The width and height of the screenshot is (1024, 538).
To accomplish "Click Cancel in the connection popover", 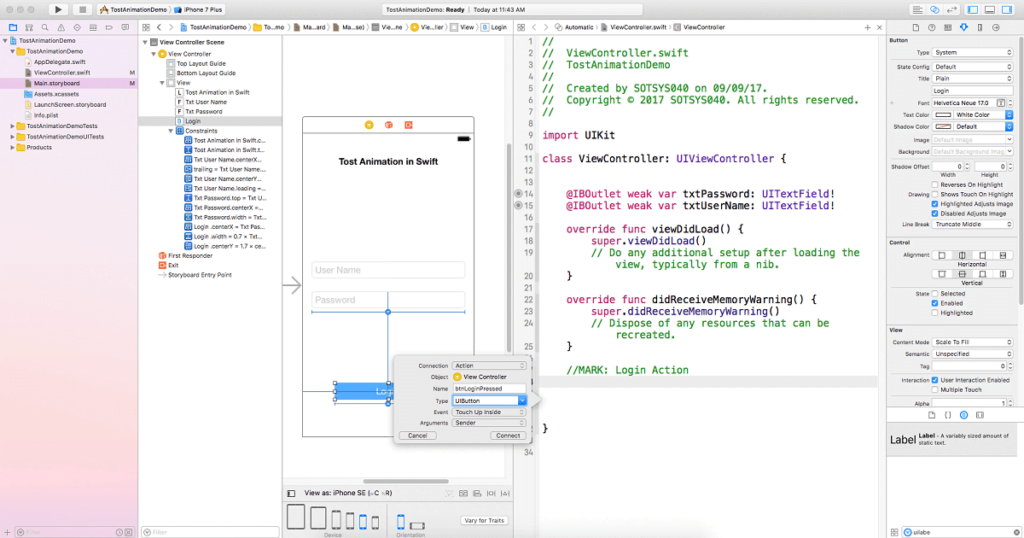I will click(x=418, y=435).
